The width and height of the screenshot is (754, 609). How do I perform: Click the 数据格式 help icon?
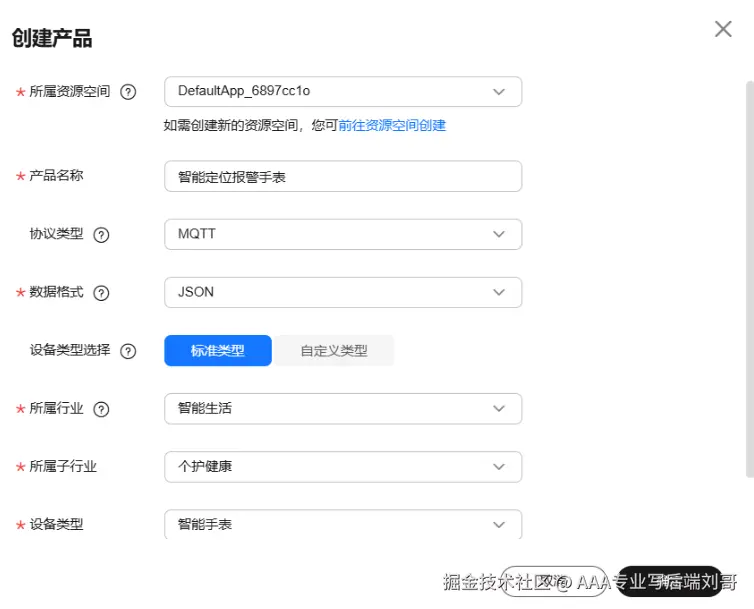click(x=101, y=292)
